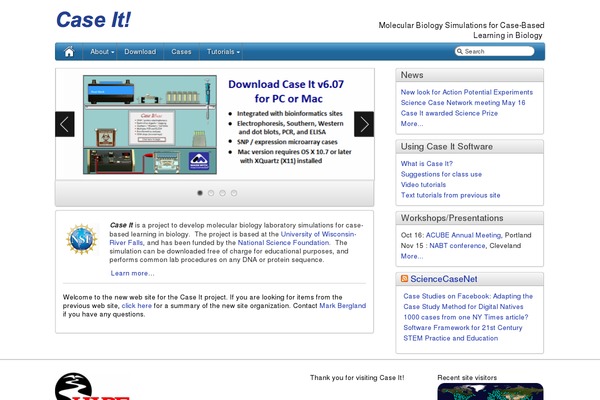Show next slide with right arrow
Image resolution: width=600 pixels, height=400 pixels.
pos(364,124)
